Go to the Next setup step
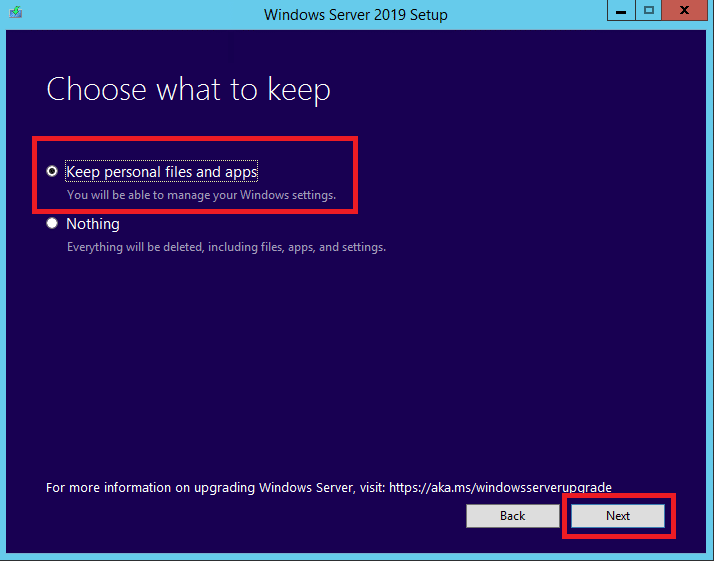 618,515
